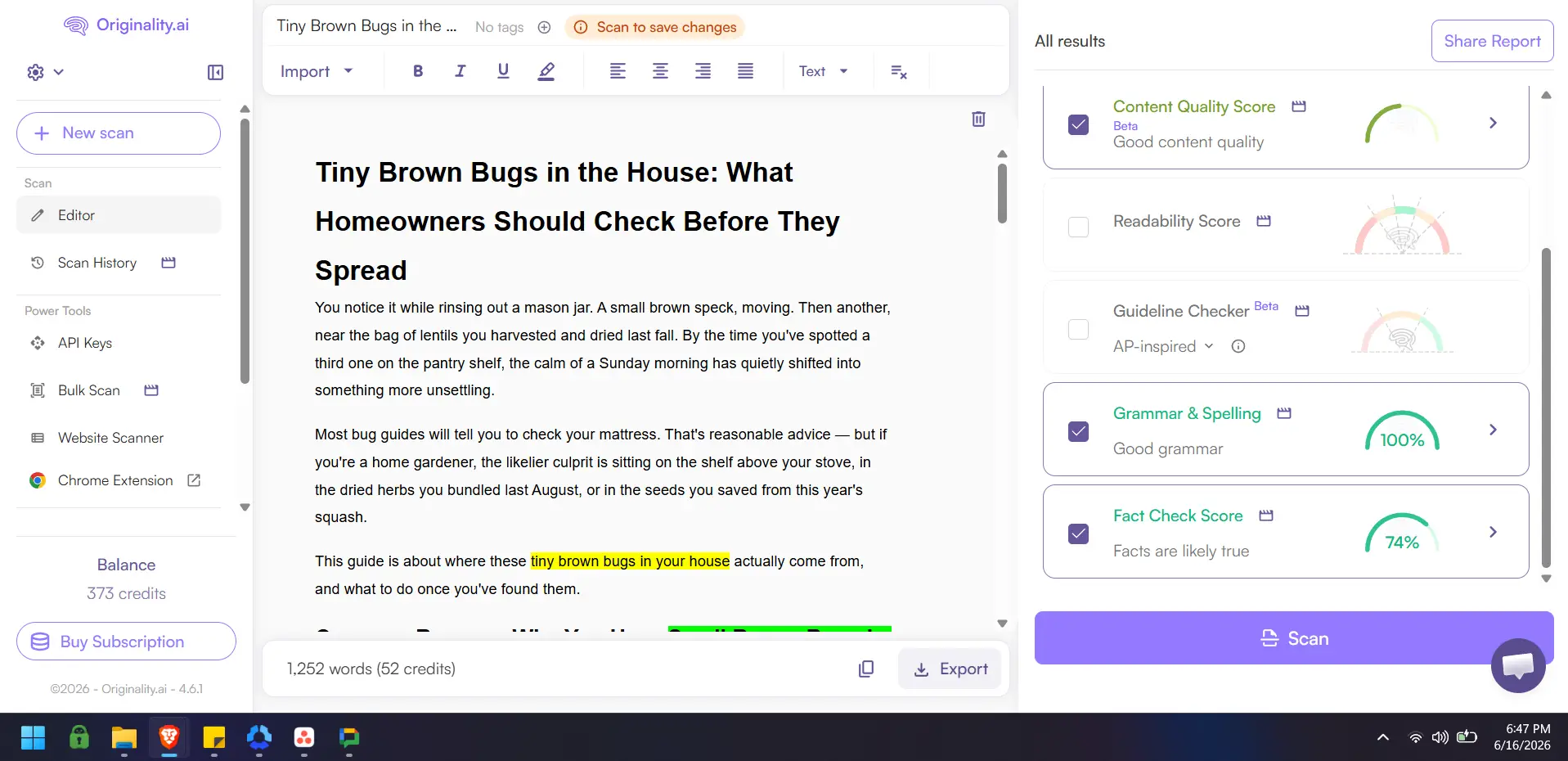Click video icon next to Bulk Scan
This screenshot has height=761, width=1568.
pyautogui.click(x=151, y=390)
